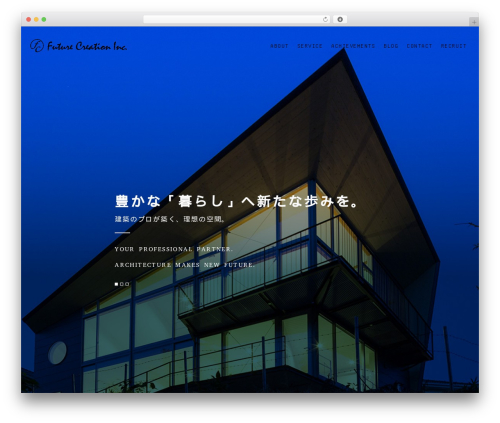The image size is (500, 423).
Task: Click the reader button beside the address bar
Action: [x=340, y=19]
